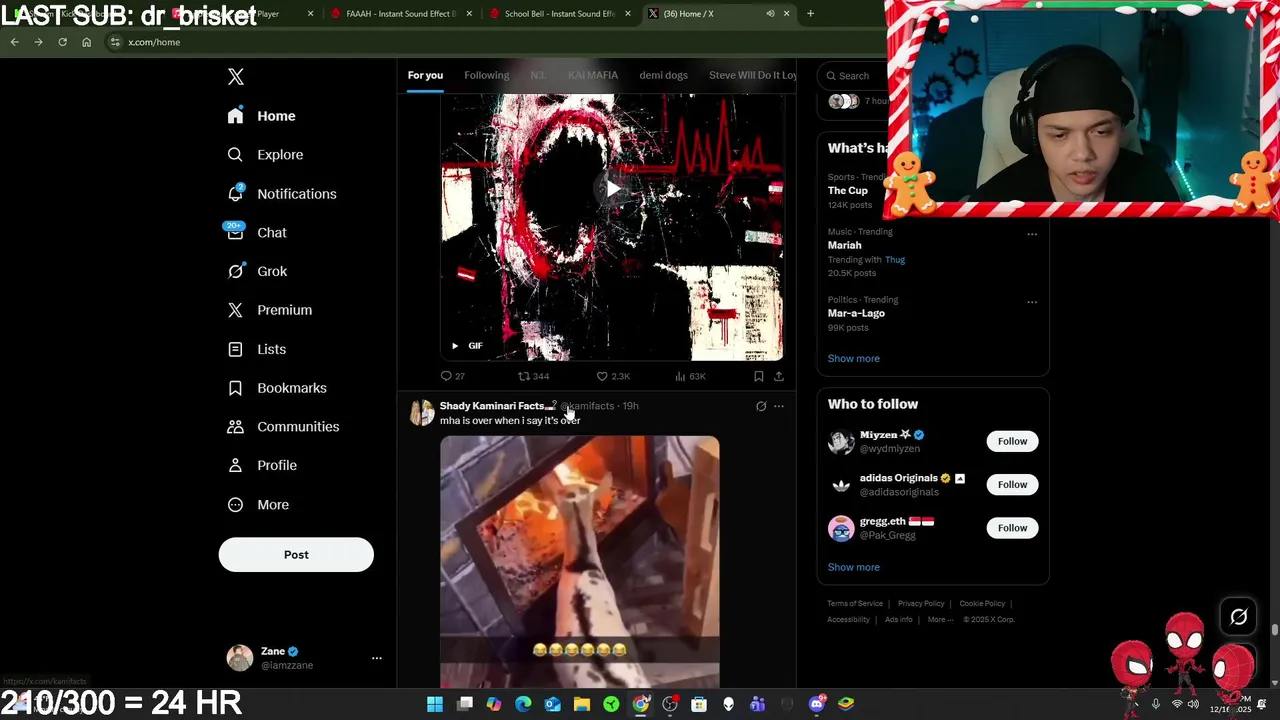The height and width of the screenshot is (720, 1280).
Task: Open File Explorer from taskbar
Action: click(x=581, y=704)
